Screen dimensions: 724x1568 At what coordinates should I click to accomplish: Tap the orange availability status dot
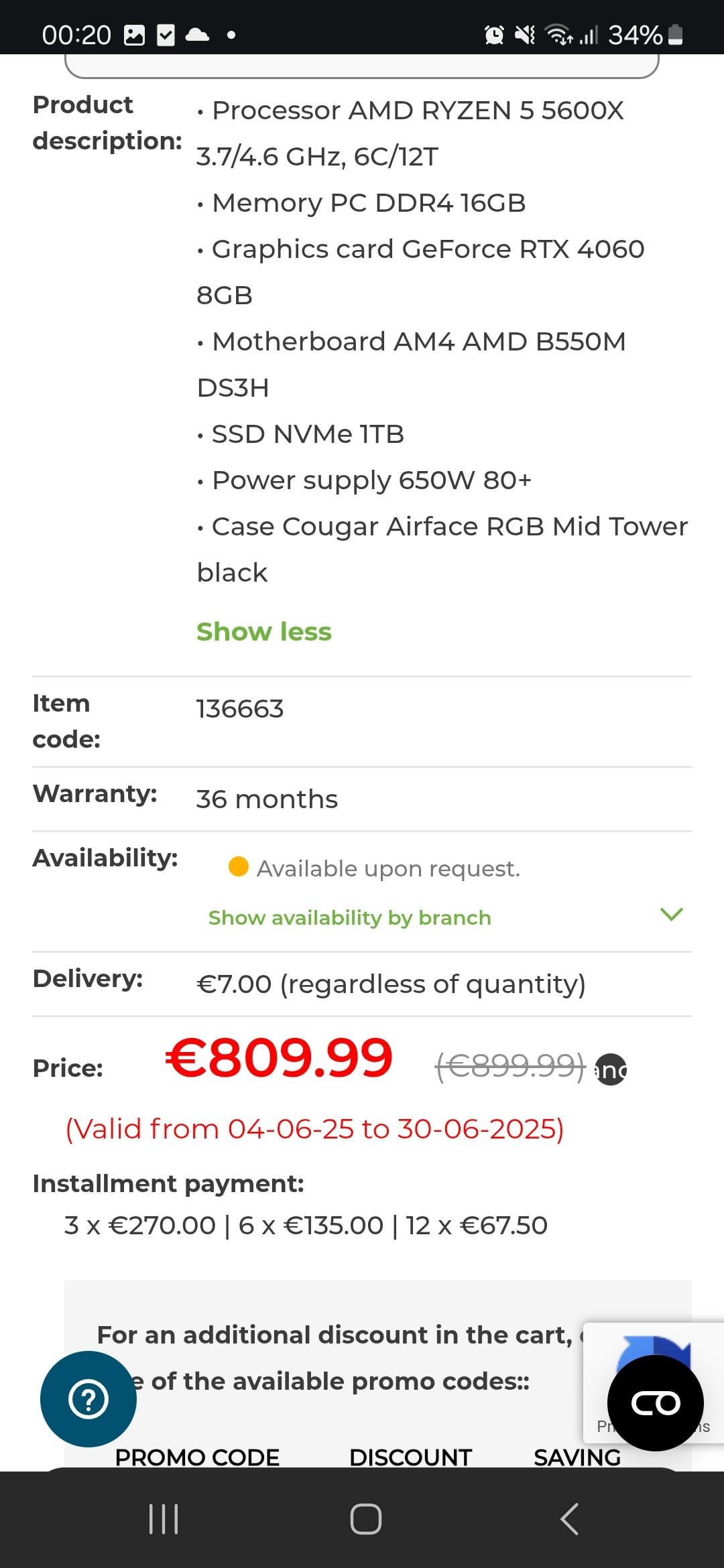pos(239,866)
